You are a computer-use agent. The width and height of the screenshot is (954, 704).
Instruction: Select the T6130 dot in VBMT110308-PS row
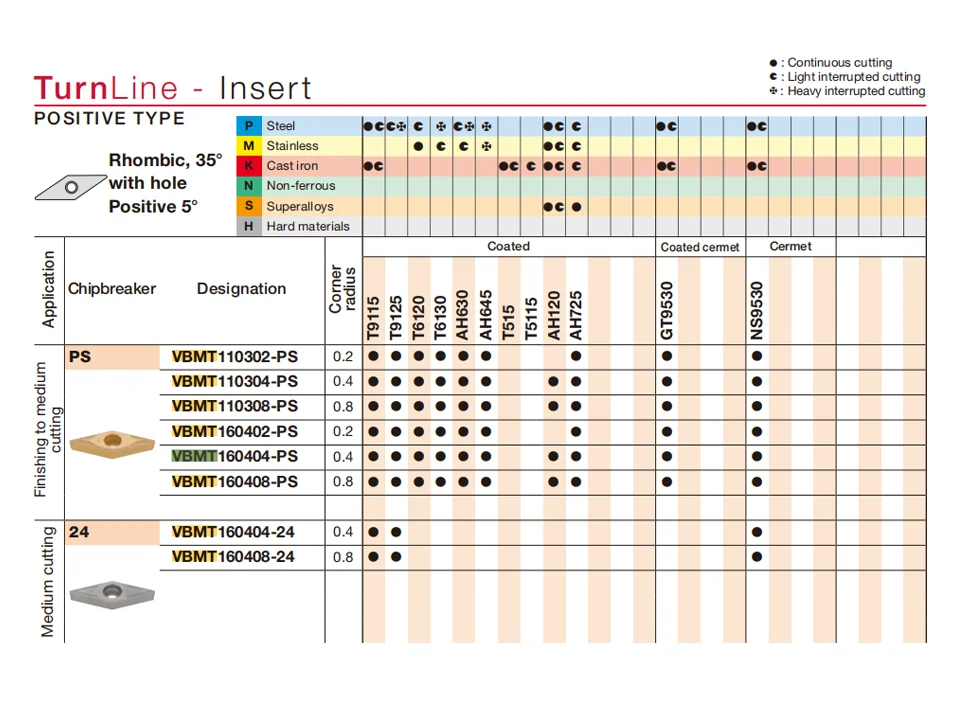440,406
